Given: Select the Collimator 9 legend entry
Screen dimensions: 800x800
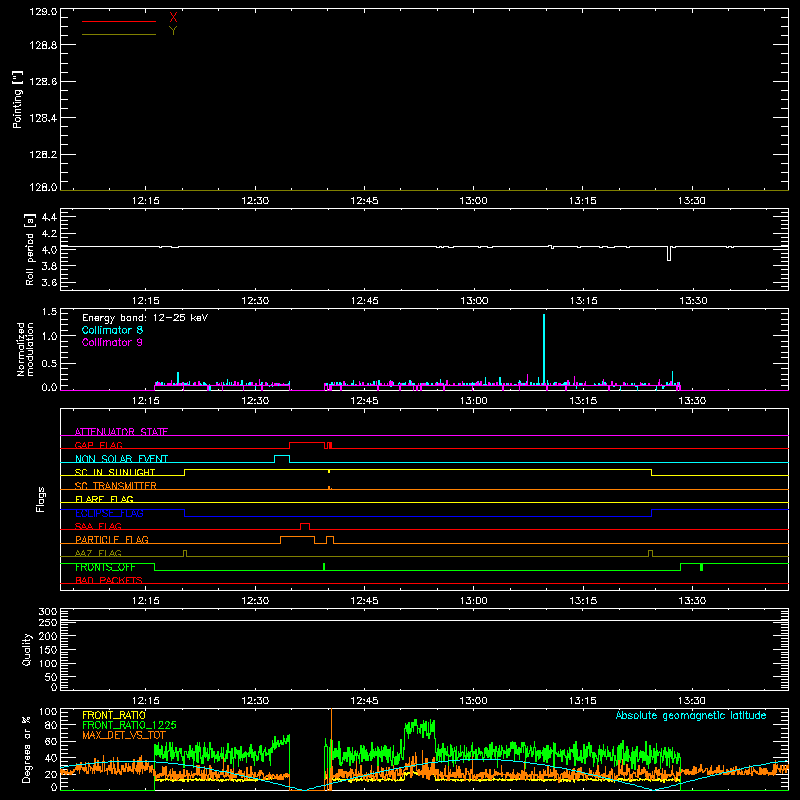Looking at the screenshot, I should 112,342.
